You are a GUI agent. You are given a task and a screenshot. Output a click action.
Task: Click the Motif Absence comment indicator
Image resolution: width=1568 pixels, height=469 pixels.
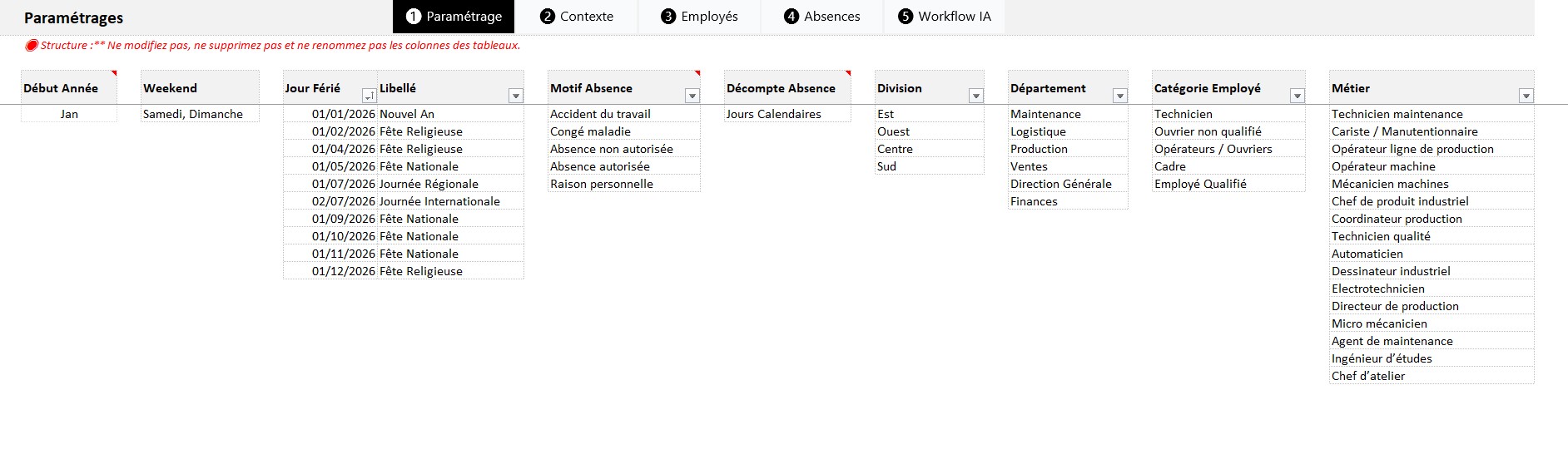pos(697,73)
